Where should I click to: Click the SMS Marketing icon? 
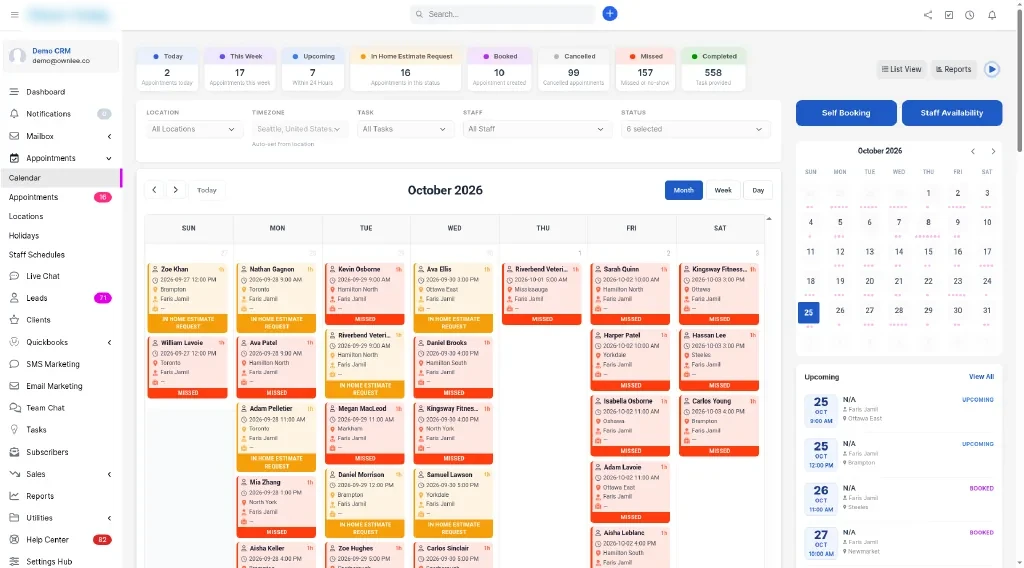pyautogui.click(x=14, y=364)
